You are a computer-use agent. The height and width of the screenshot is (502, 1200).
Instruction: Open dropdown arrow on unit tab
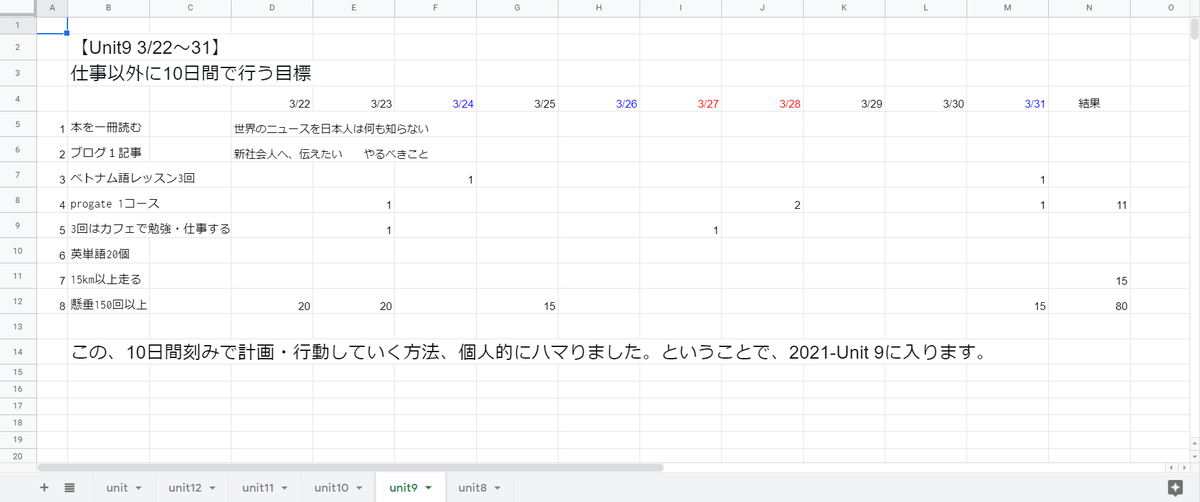point(138,488)
